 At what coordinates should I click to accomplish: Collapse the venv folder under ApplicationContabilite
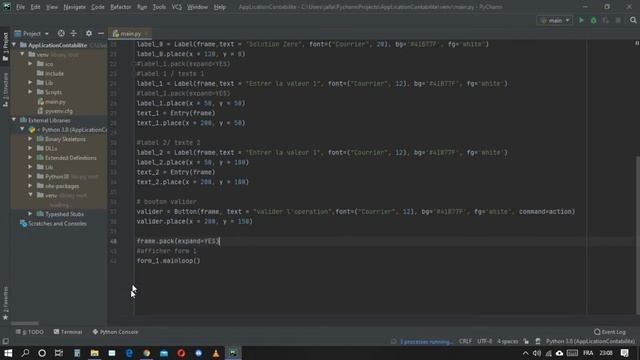(x=22, y=54)
